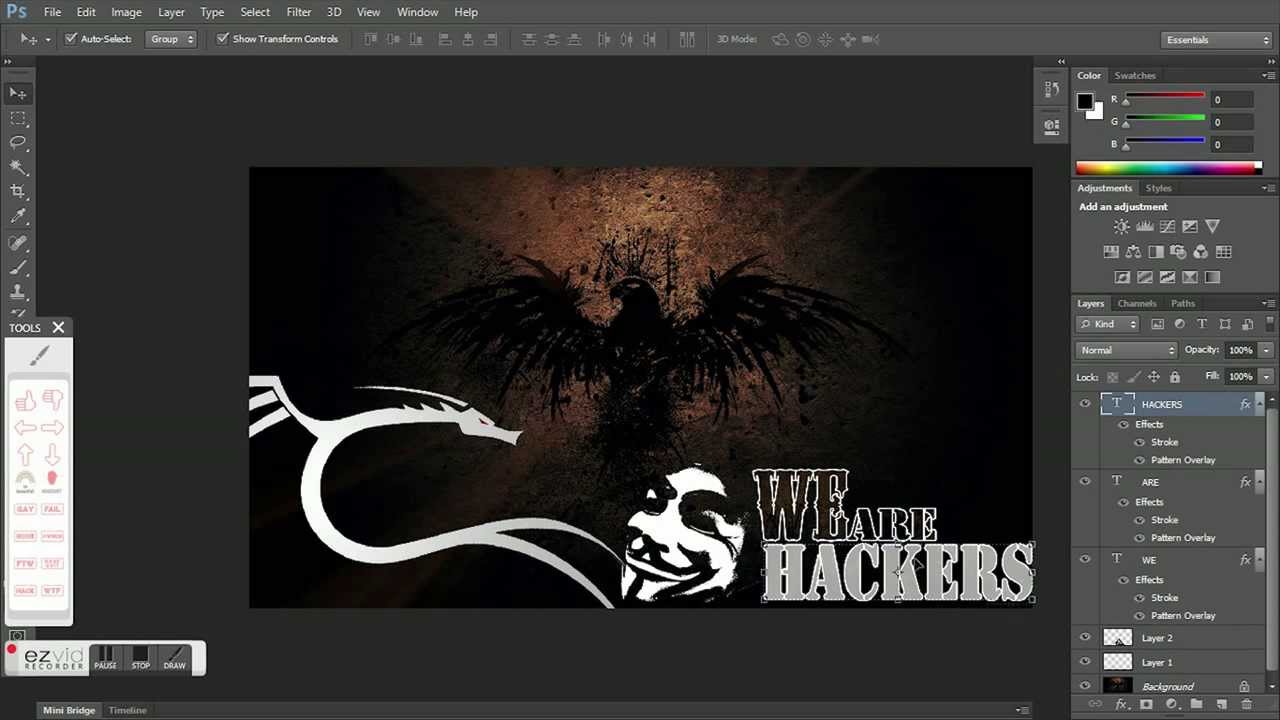Screen dimensions: 1280x720
Task: Close the ezvid TOOLS panel
Action: (x=58, y=327)
